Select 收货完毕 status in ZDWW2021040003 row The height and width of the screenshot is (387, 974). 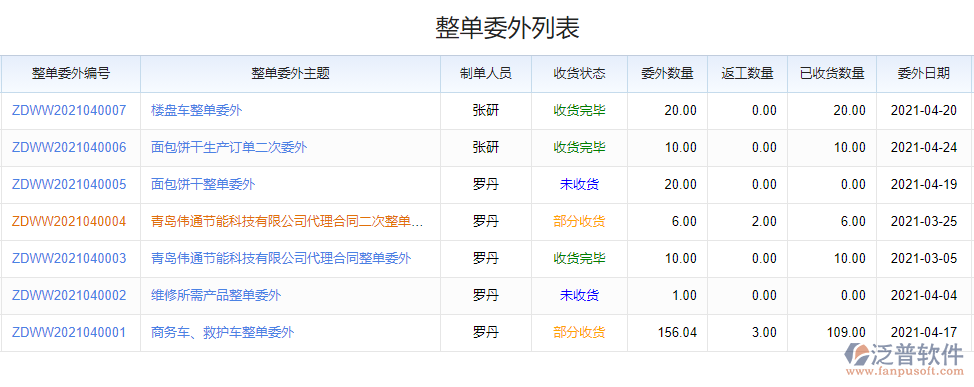click(x=580, y=258)
